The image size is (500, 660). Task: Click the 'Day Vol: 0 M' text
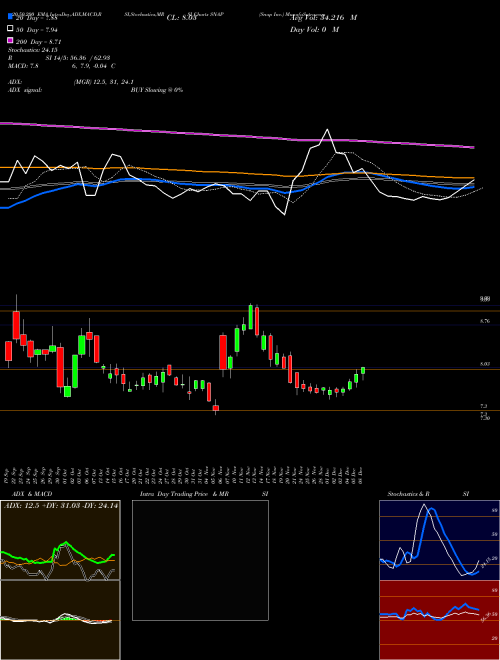pyautogui.click(x=314, y=29)
